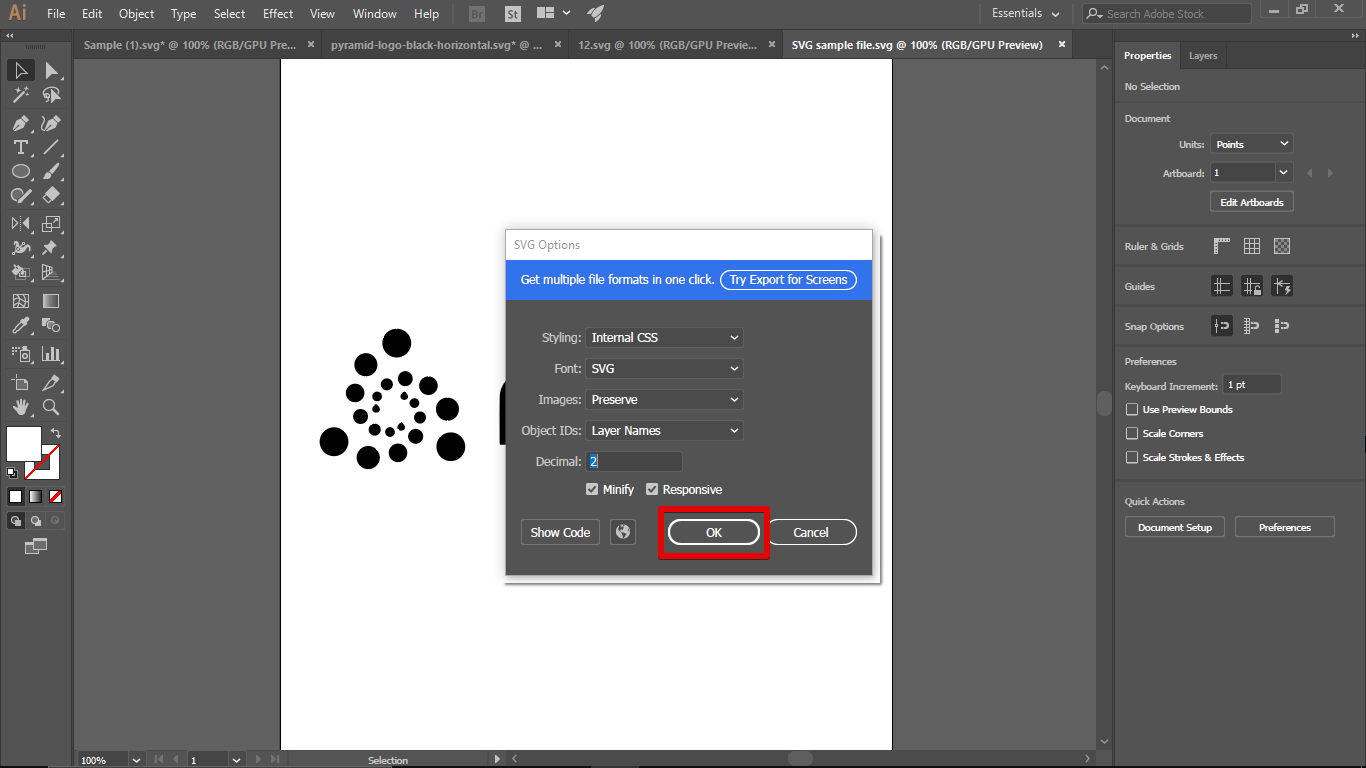Click the globe preview-in-browser icon
The height and width of the screenshot is (768, 1366).
tap(623, 532)
